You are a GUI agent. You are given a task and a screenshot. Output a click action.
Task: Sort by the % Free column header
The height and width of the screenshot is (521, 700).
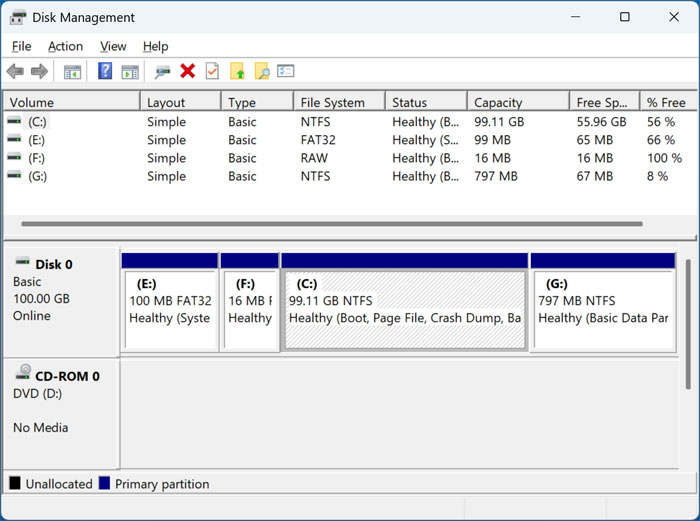coord(668,102)
